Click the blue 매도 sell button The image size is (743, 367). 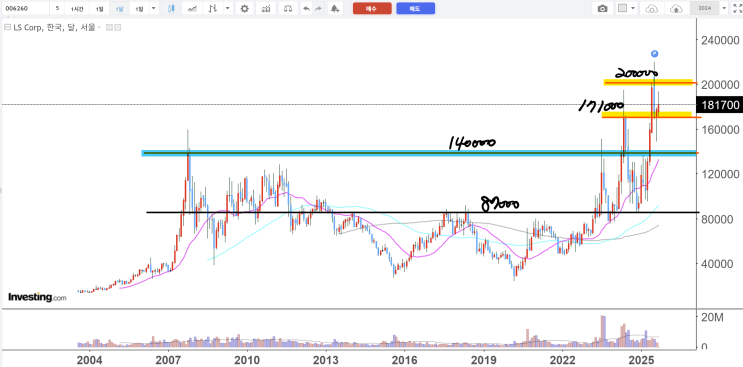point(416,9)
